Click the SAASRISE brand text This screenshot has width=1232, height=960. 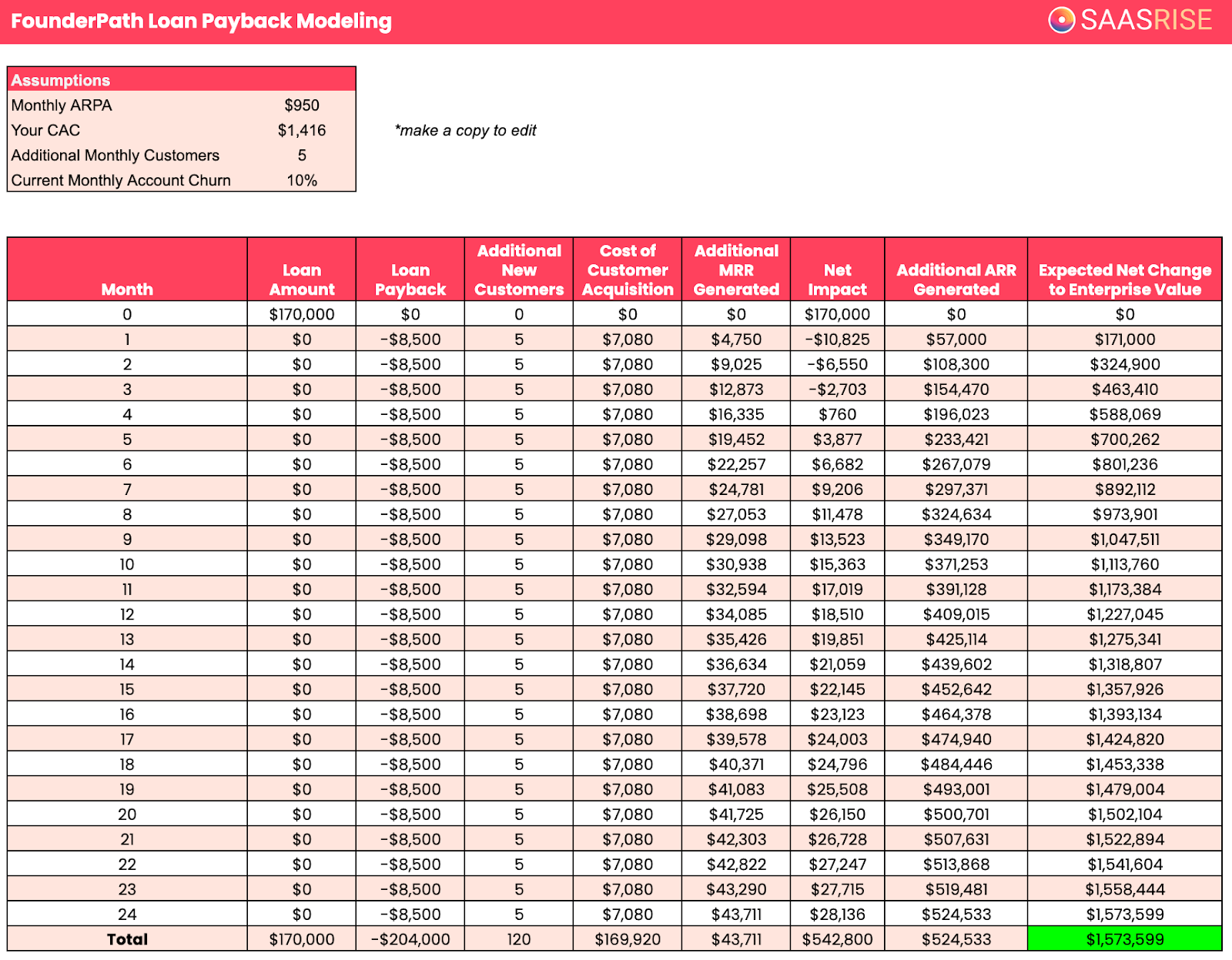[1147, 20]
